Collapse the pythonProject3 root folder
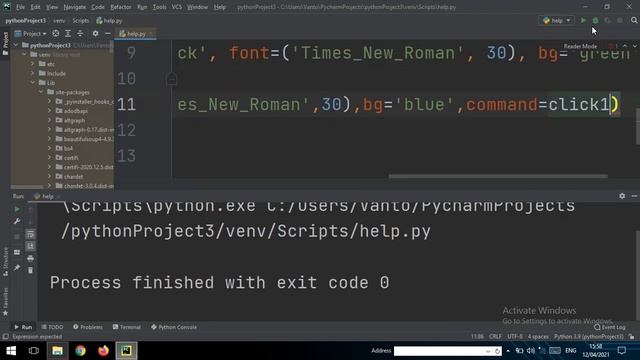This screenshot has height=360, width=640. (x=16, y=45)
